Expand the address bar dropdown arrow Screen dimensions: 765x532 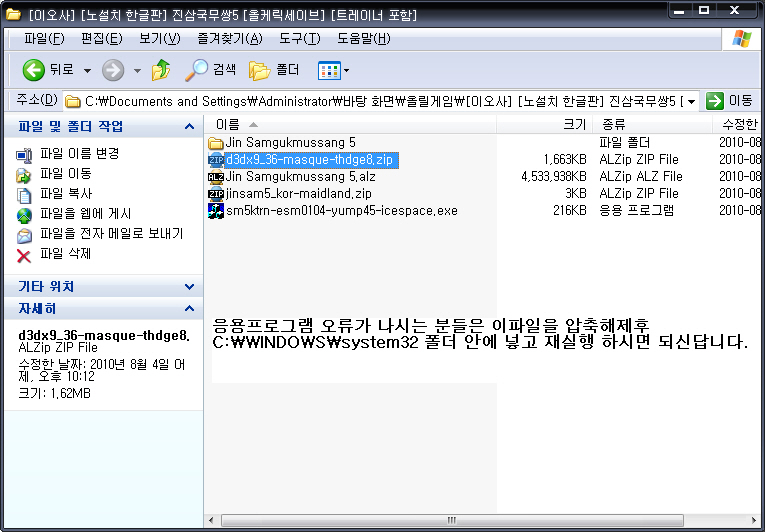coord(691,102)
